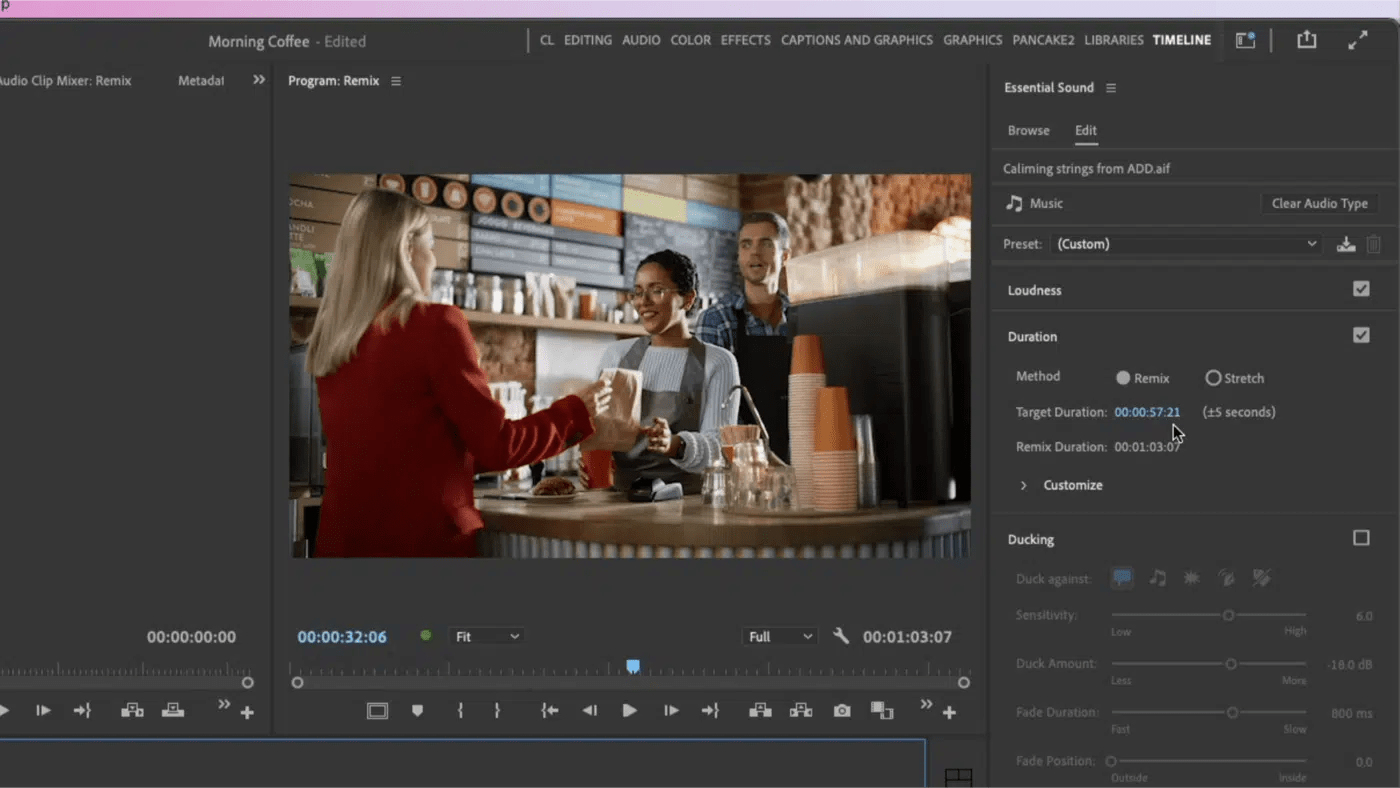This screenshot has height=788, width=1400.
Task: Click the Program monitor playhead marker
Action: pos(633,666)
